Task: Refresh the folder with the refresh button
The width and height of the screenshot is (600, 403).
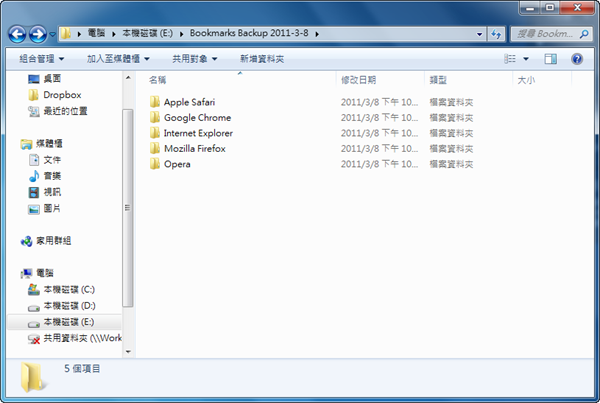Action: 496,34
